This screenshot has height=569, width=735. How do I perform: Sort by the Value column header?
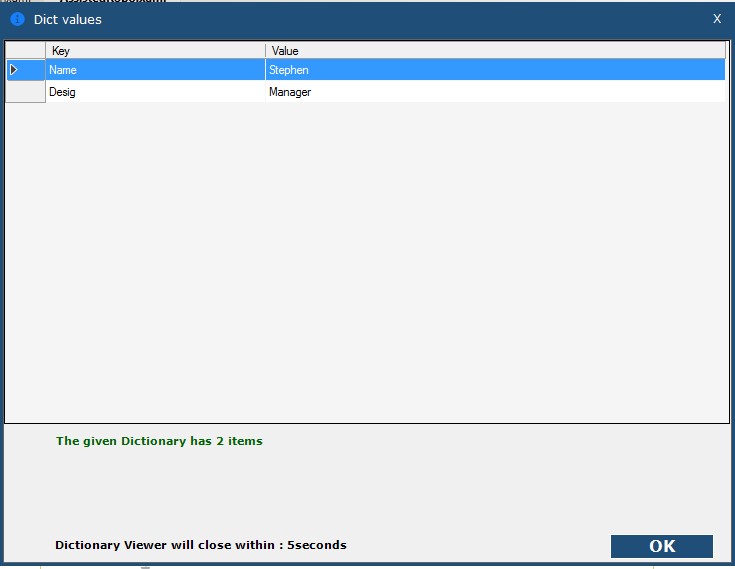click(495, 50)
